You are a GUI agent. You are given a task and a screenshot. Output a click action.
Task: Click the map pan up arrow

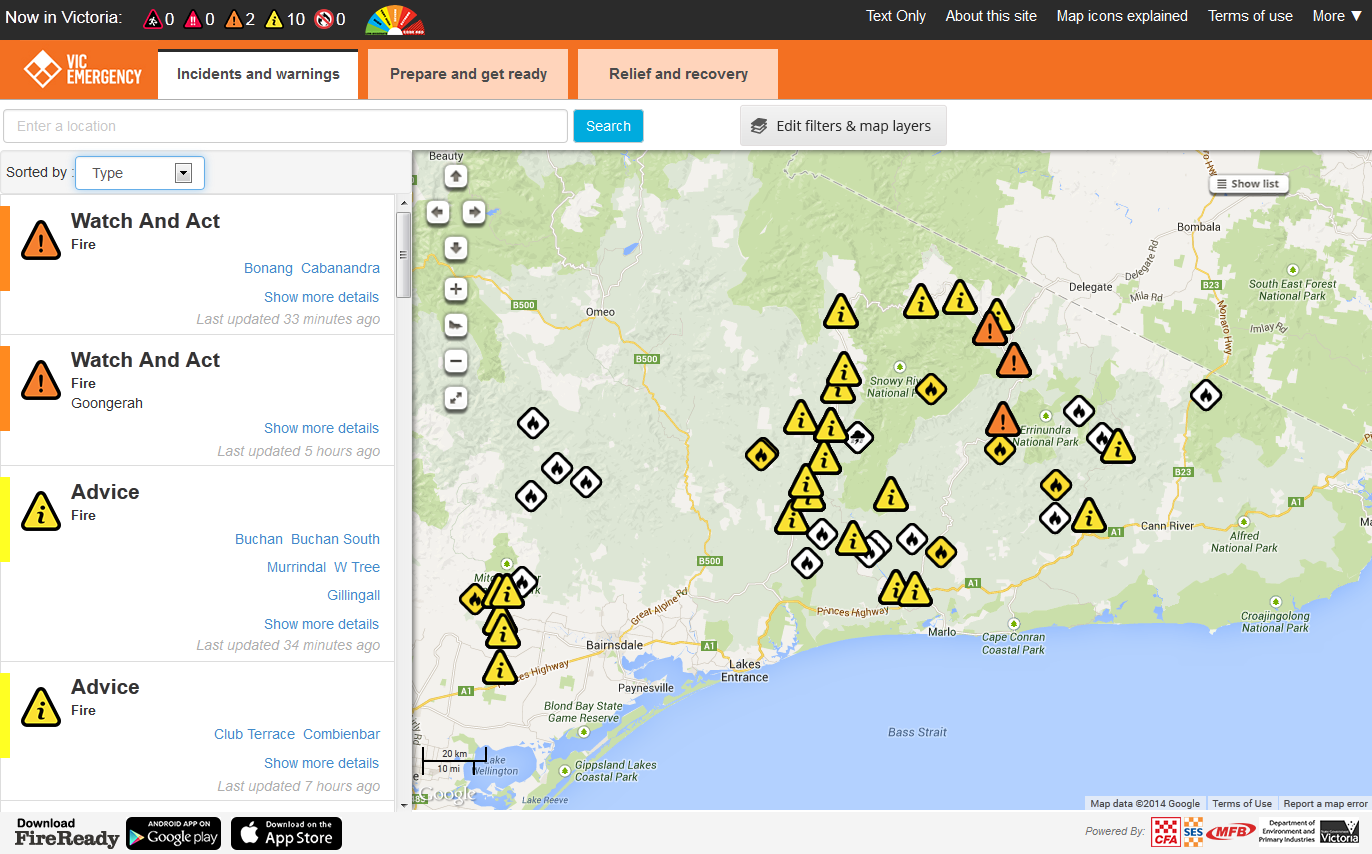pos(456,176)
